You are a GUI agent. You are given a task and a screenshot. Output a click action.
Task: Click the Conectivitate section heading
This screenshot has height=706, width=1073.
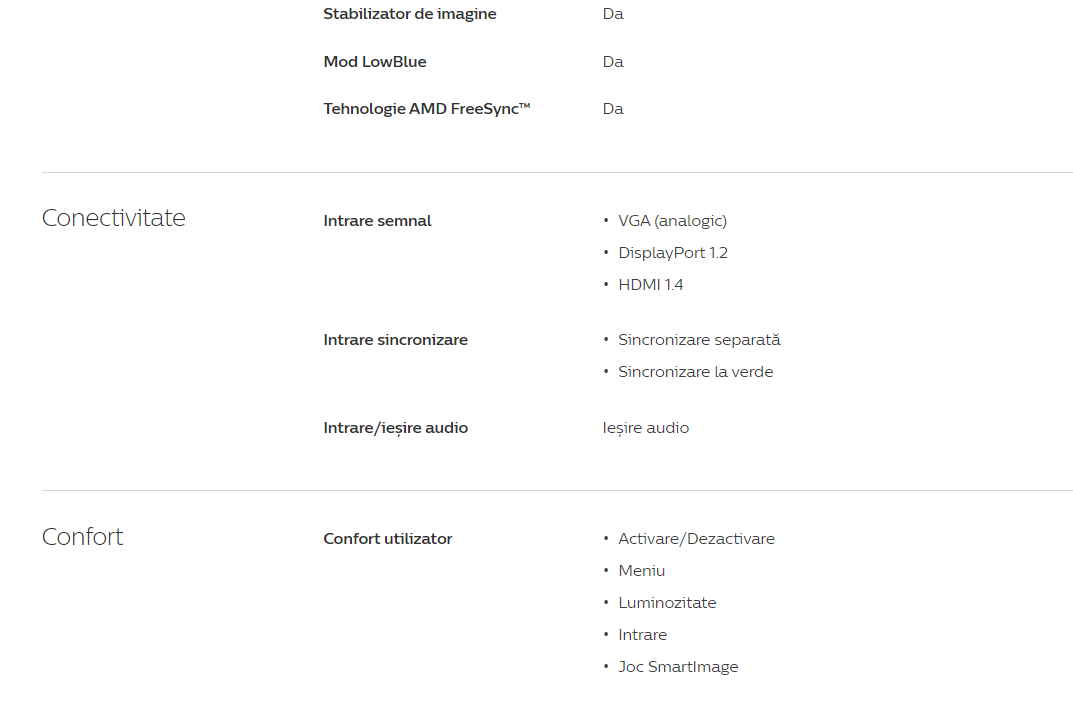[x=113, y=218]
